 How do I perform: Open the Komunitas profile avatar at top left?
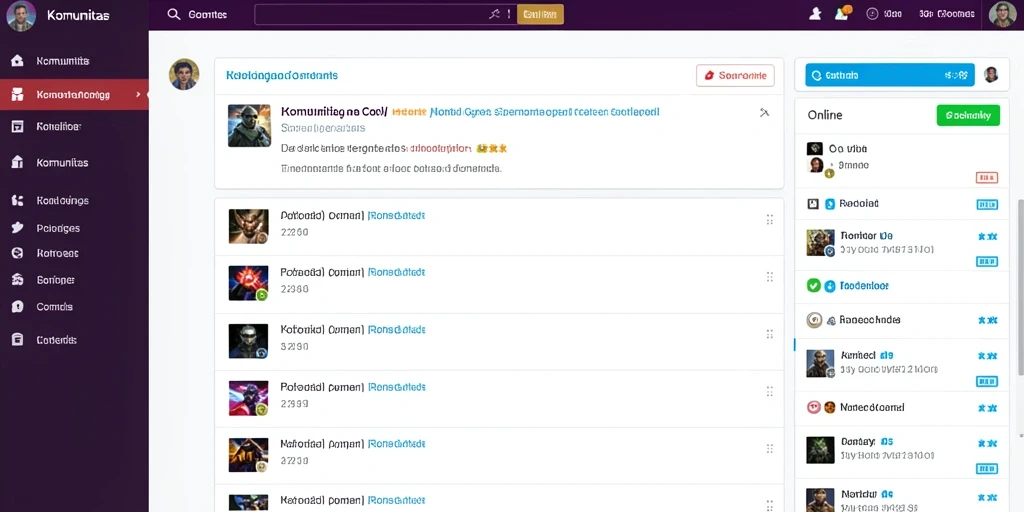pyautogui.click(x=20, y=16)
